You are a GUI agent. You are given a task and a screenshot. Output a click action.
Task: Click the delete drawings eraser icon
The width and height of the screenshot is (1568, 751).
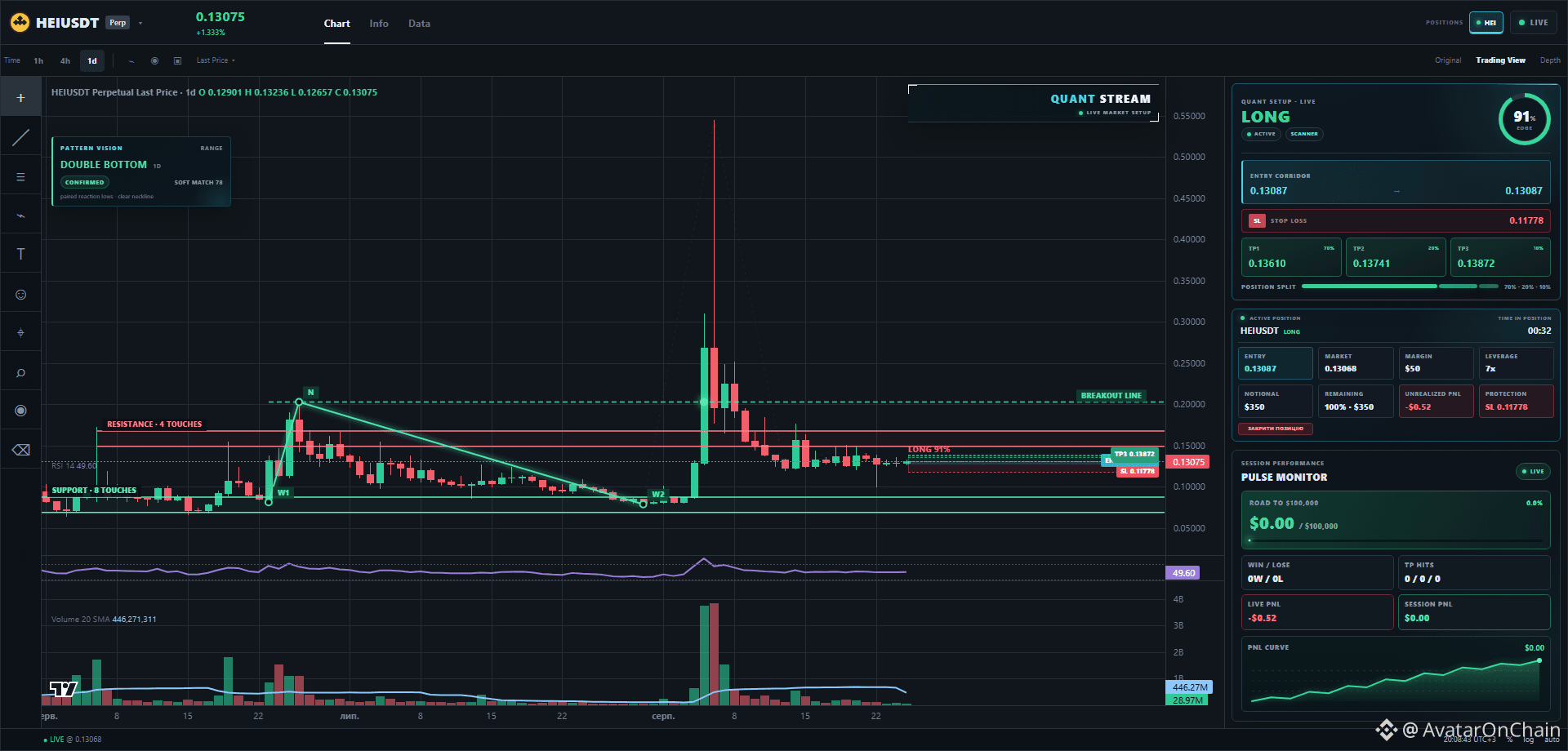coord(20,450)
